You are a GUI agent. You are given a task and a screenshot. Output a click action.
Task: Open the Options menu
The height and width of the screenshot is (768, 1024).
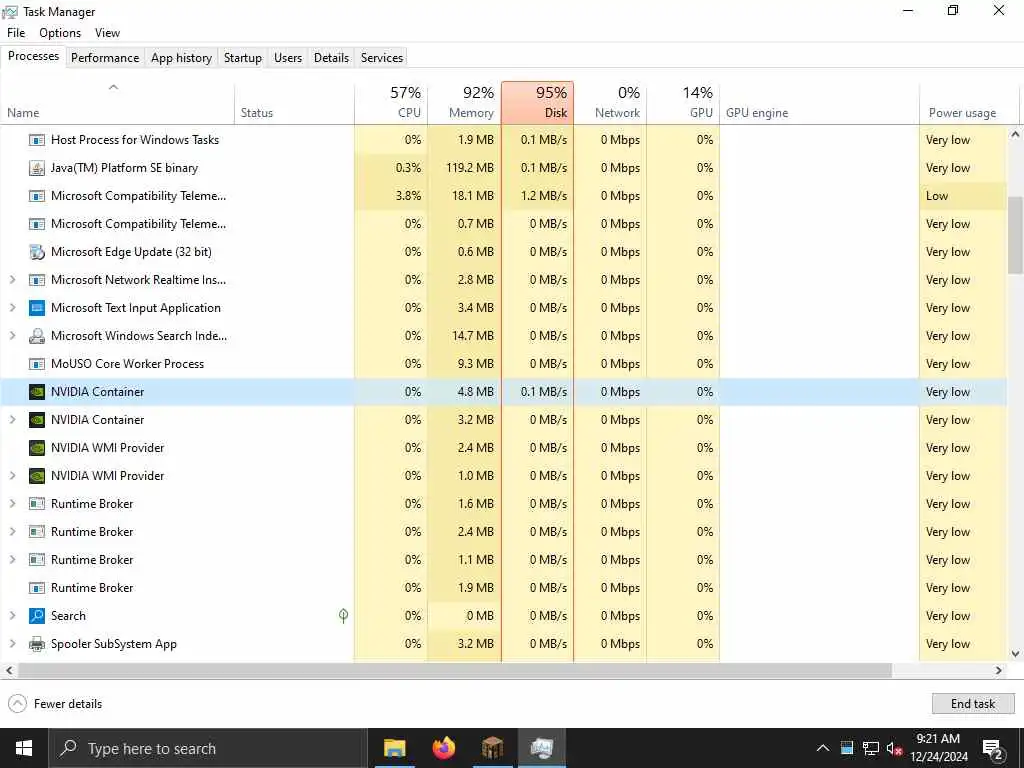coord(60,33)
